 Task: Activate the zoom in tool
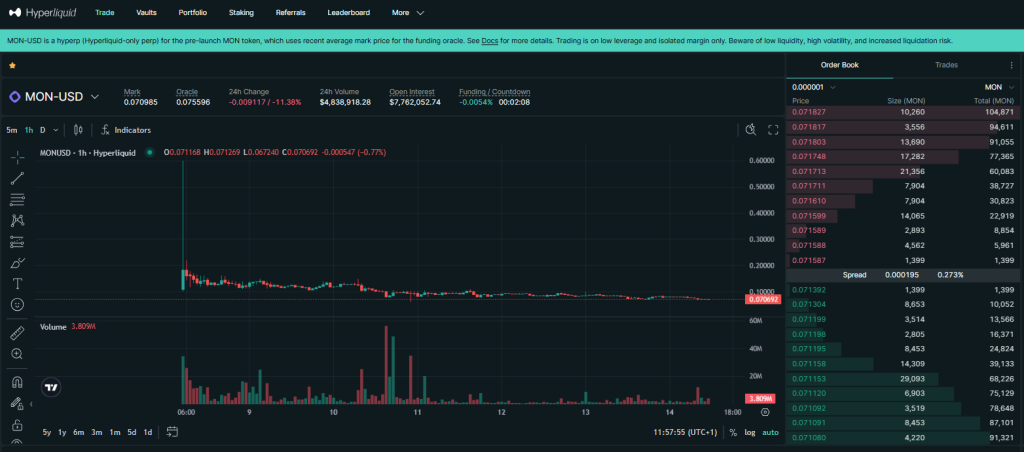(17, 354)
